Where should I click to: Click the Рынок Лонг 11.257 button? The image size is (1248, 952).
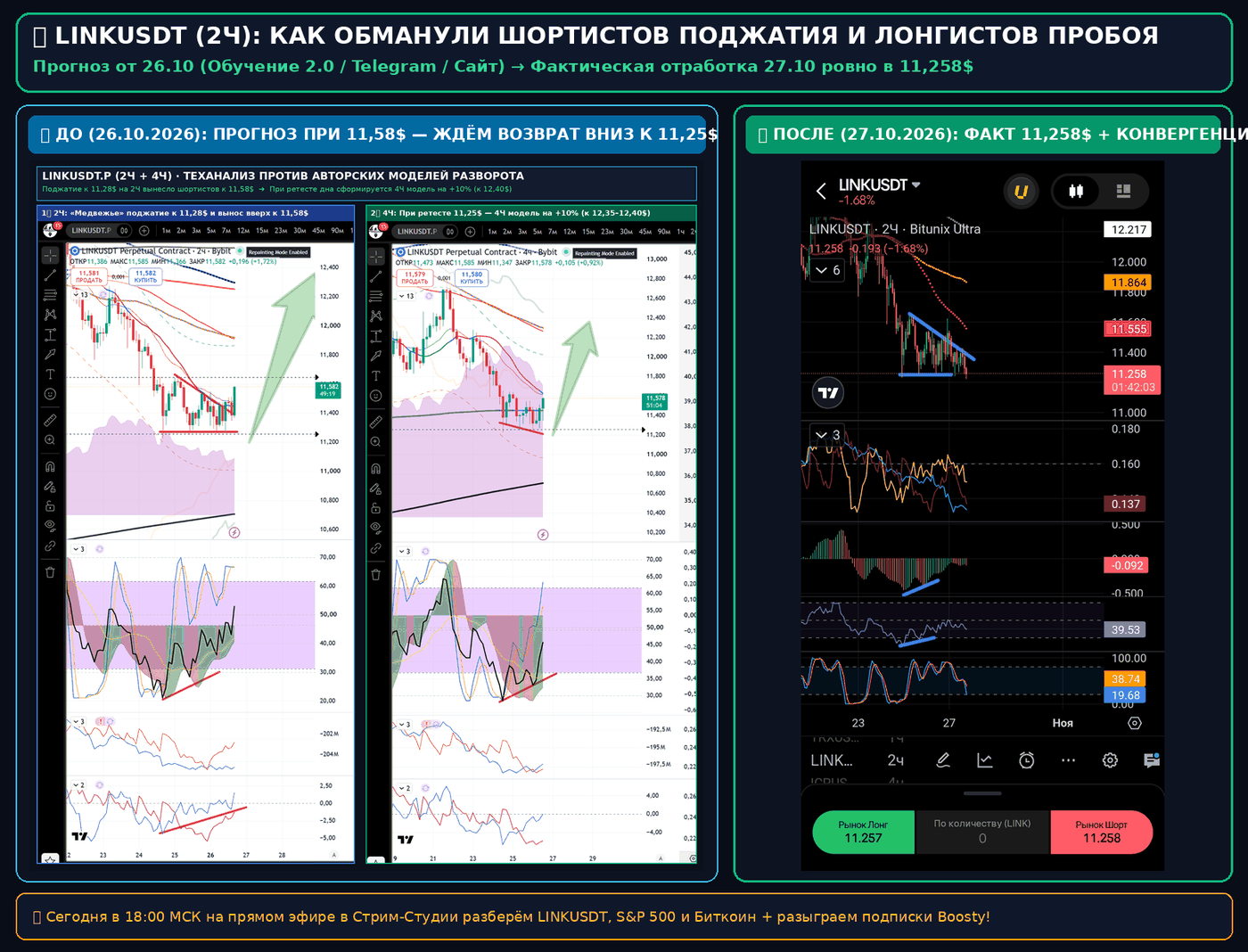coord(863,832)
